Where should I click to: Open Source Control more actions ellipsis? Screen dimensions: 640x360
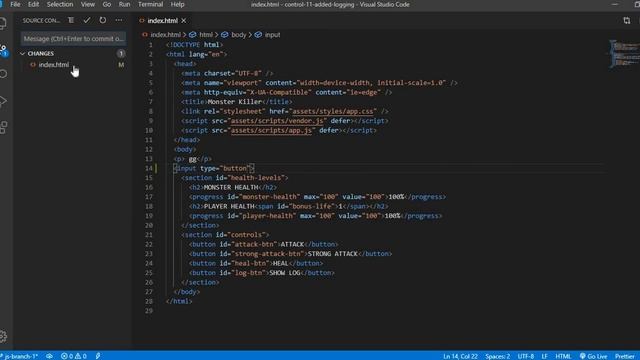(x=119, y=20)
